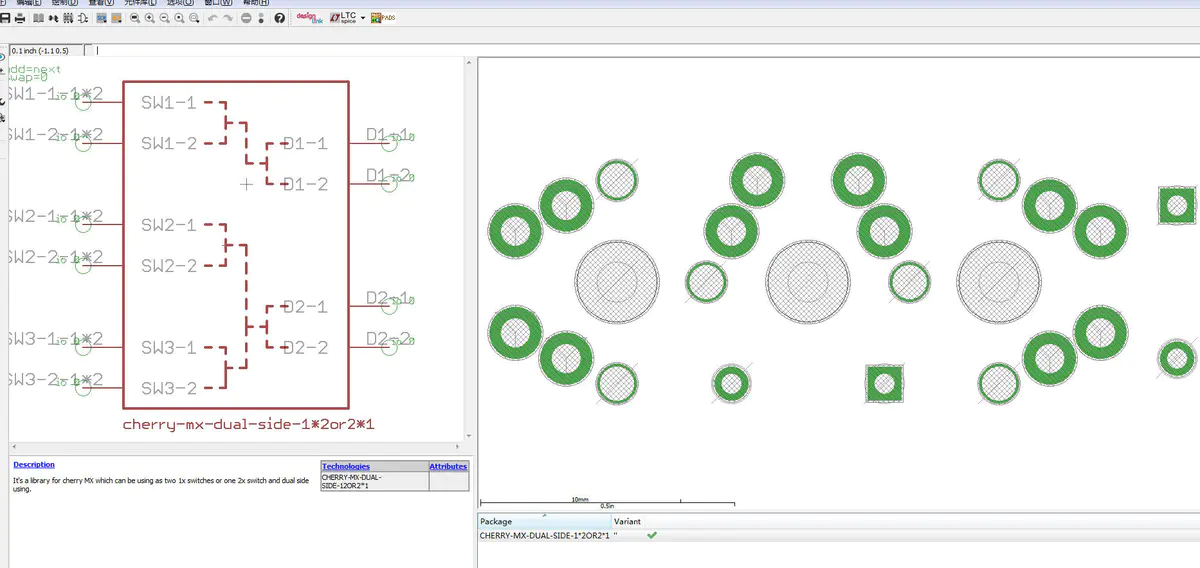This screenshot has width=1200, height=568.
Task: Click the green check mark in package row
Action: 652,536
